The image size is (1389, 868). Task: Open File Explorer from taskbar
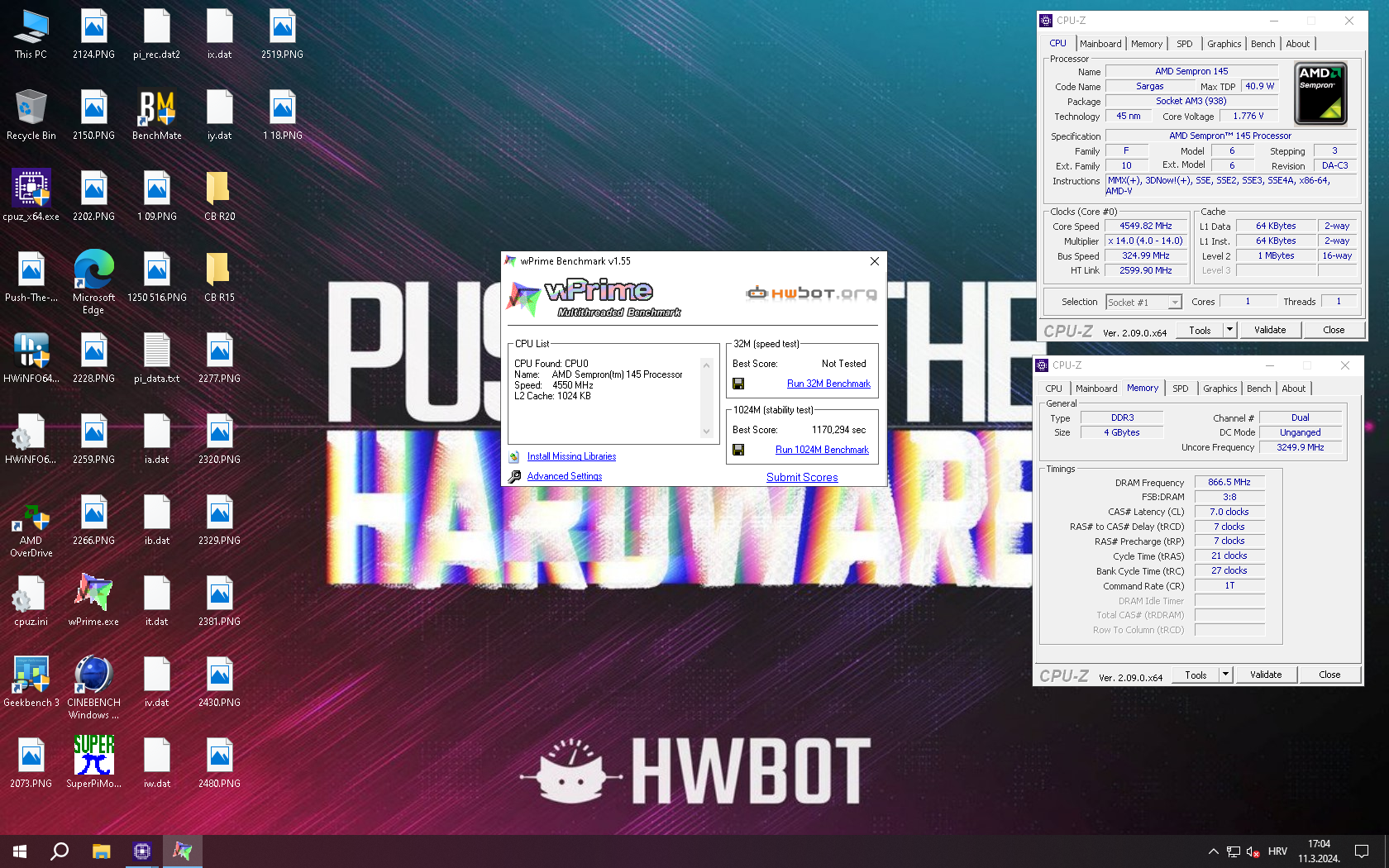point(101,851)
